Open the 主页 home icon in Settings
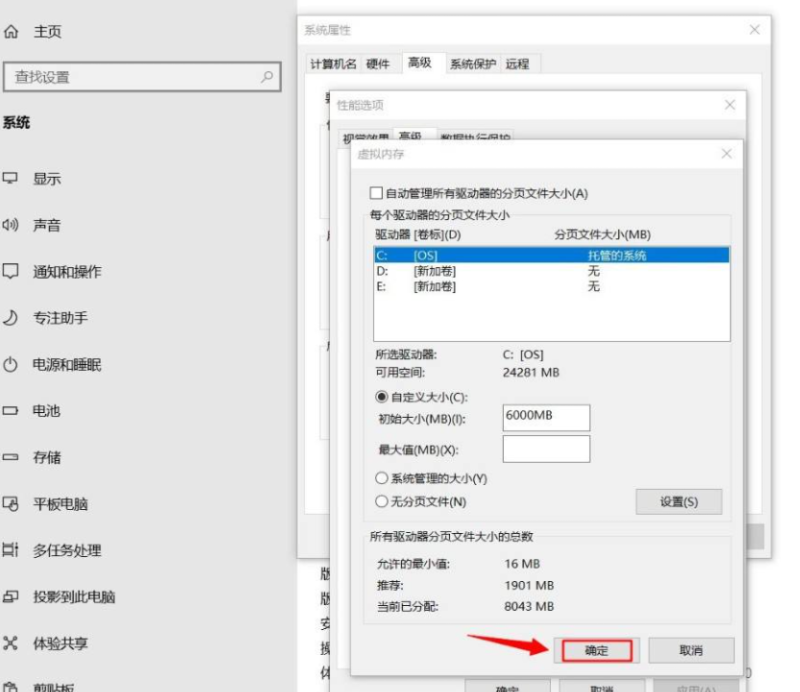 point(11,32)
